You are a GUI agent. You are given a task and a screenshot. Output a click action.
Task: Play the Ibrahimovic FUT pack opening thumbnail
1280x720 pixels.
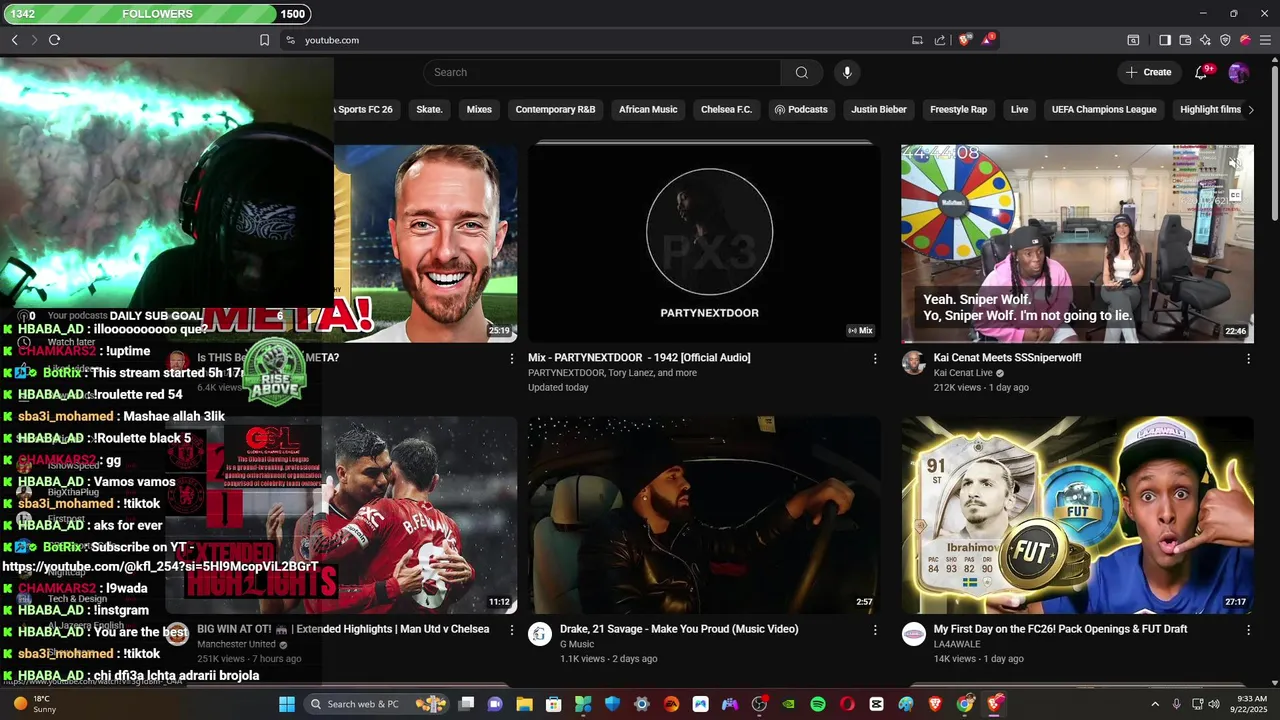(1077, 515)
